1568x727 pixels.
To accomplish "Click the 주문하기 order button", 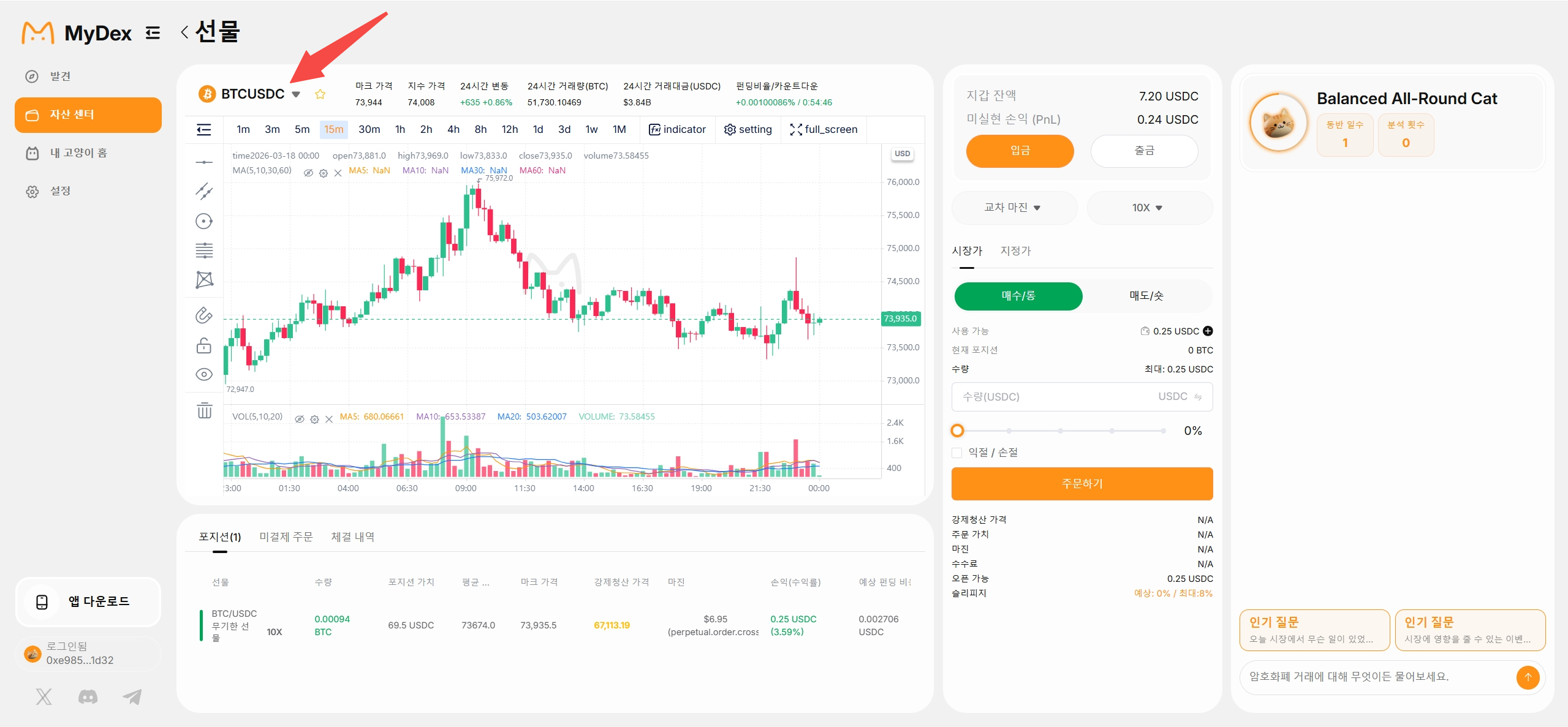I will 1081,484.
